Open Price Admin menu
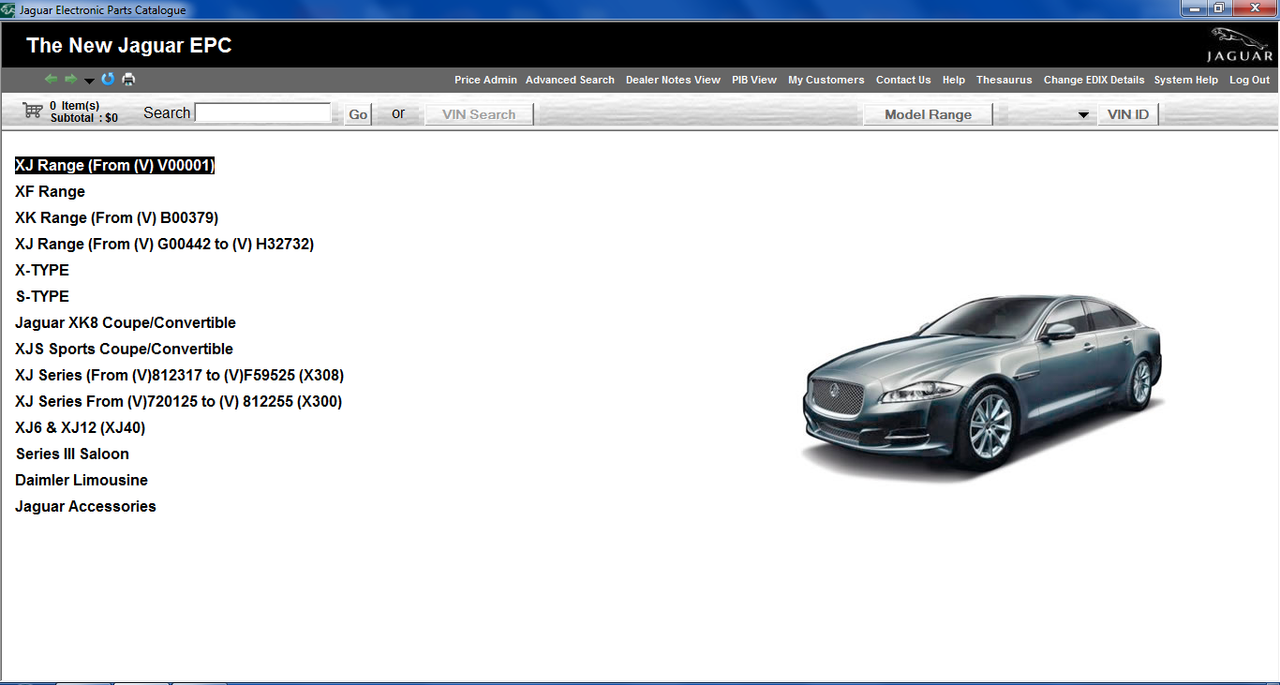The image size is (1280, 685). [x=486, y=80]
